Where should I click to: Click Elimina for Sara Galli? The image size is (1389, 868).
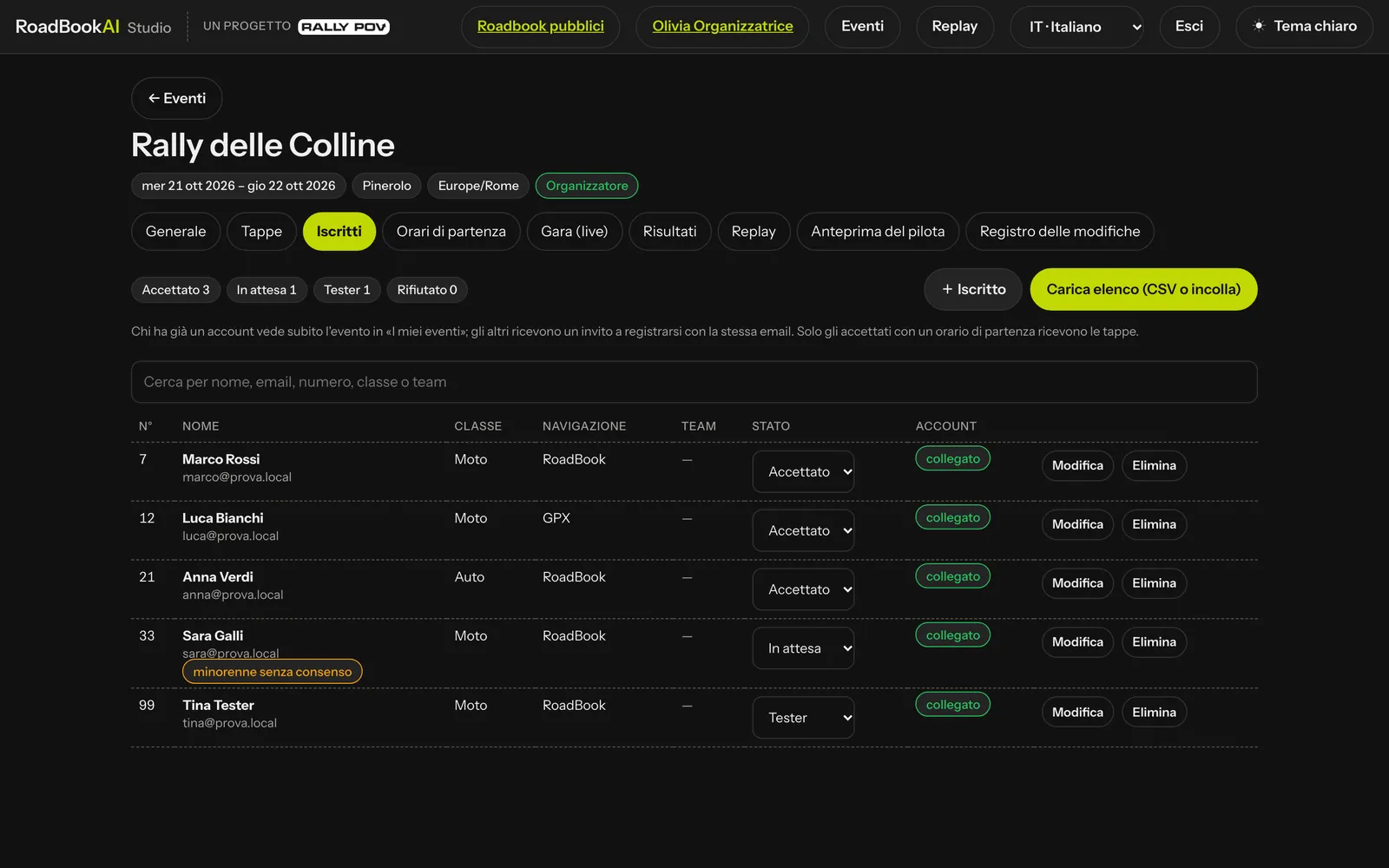pyautogui.click(x=1154, y=642)
